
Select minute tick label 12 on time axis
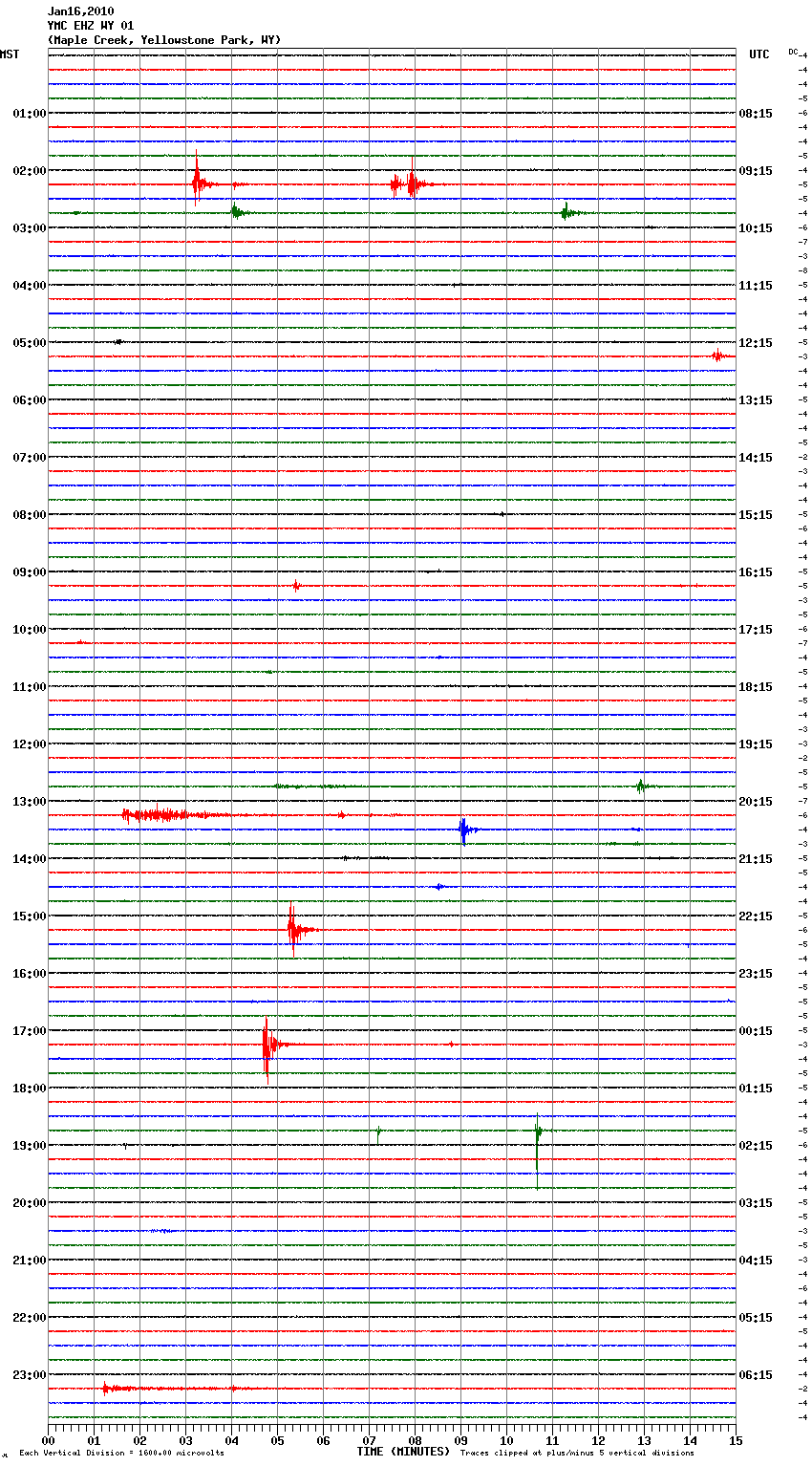tap(598, 1441)
